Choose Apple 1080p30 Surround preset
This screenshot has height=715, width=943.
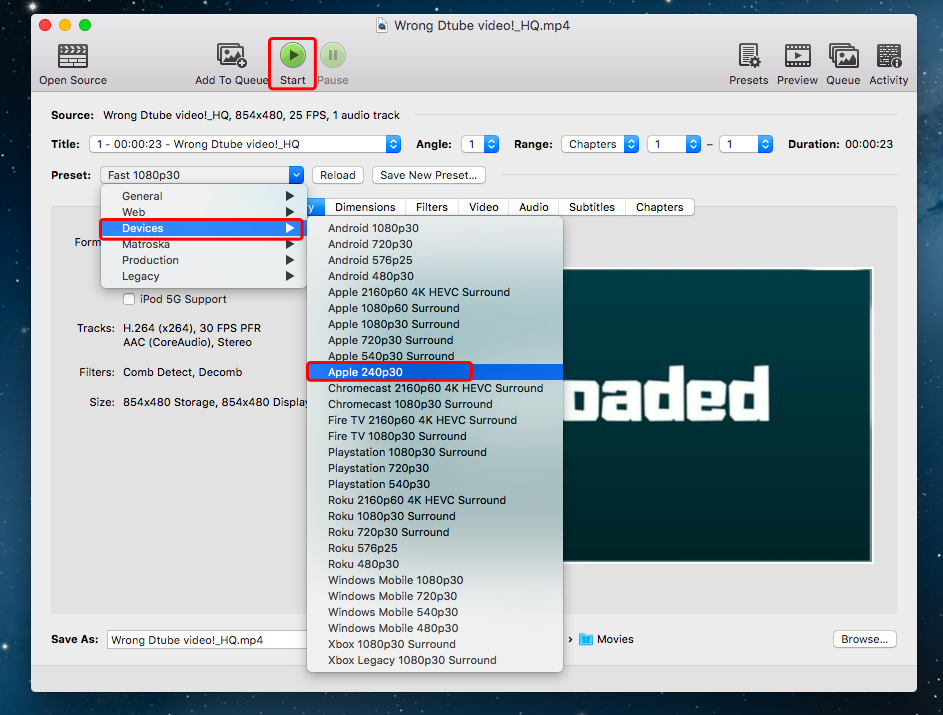click(435, 324)
